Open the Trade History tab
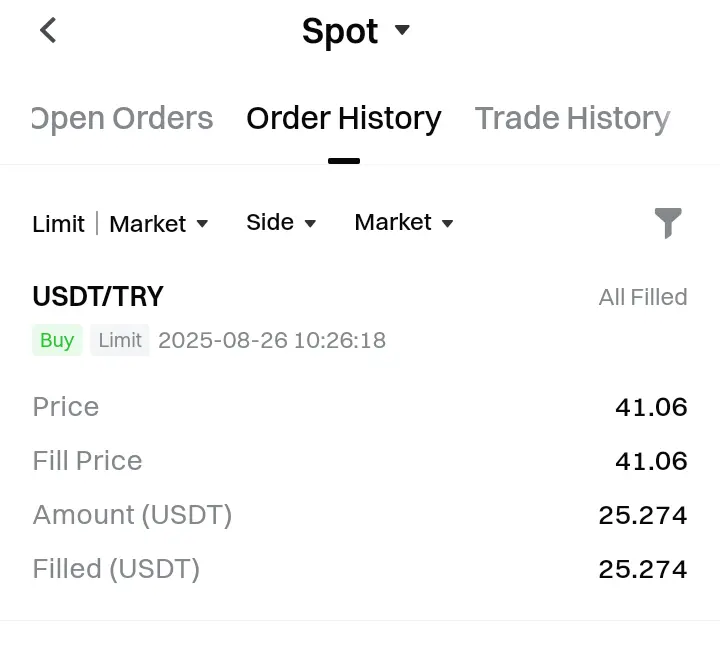 [x=572, y=118]
